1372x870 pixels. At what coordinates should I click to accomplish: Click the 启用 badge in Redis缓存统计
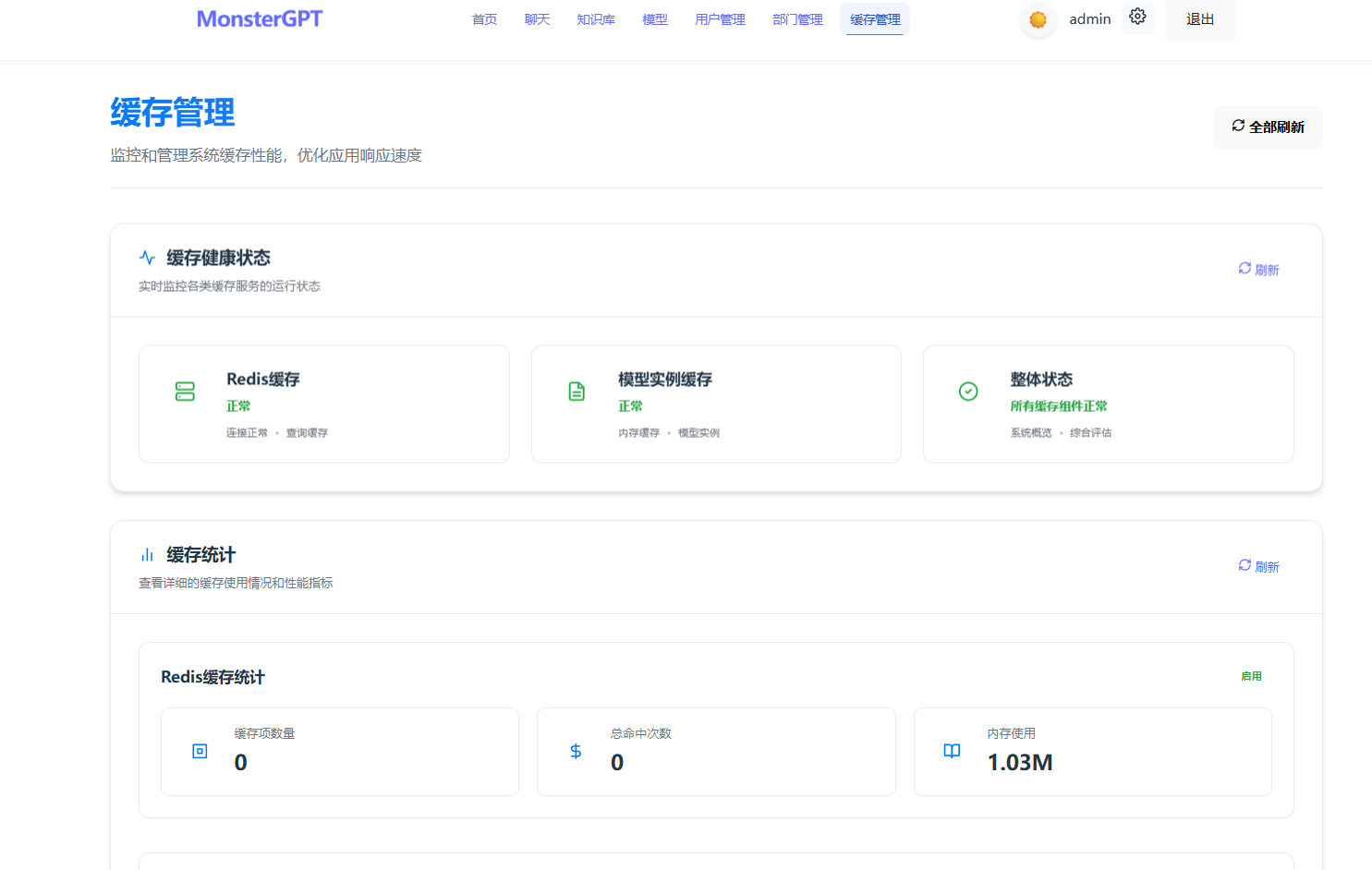[1251, 676]
